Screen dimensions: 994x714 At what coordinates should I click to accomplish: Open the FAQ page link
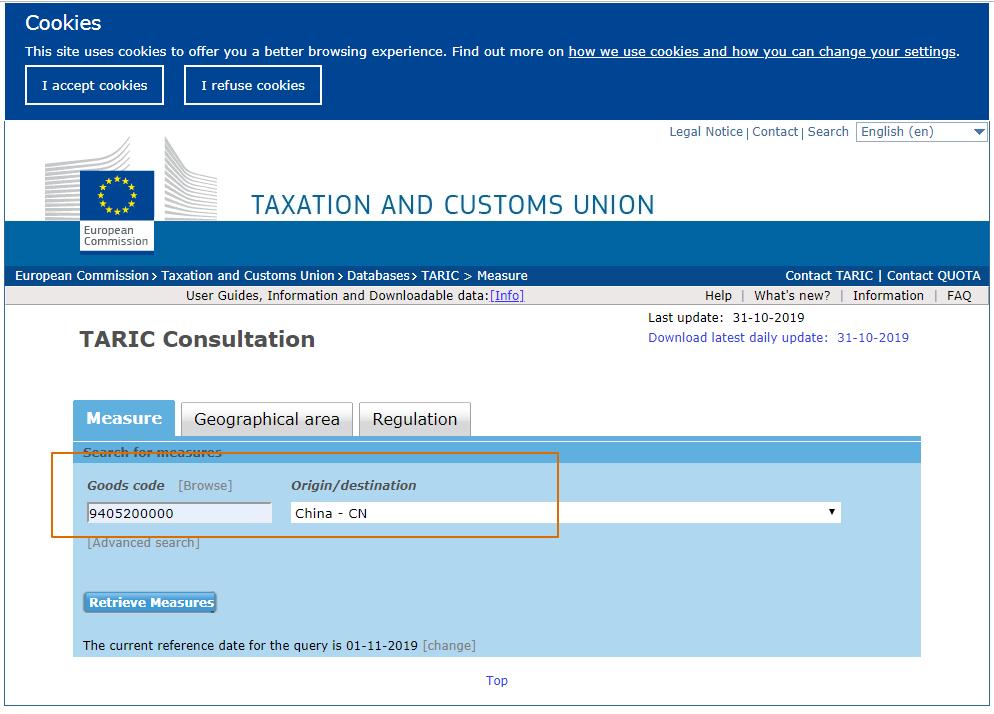(x=959, y=296)
